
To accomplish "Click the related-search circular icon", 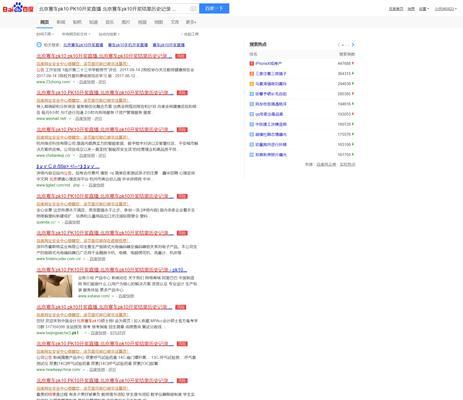I will [x=39, y=45].
